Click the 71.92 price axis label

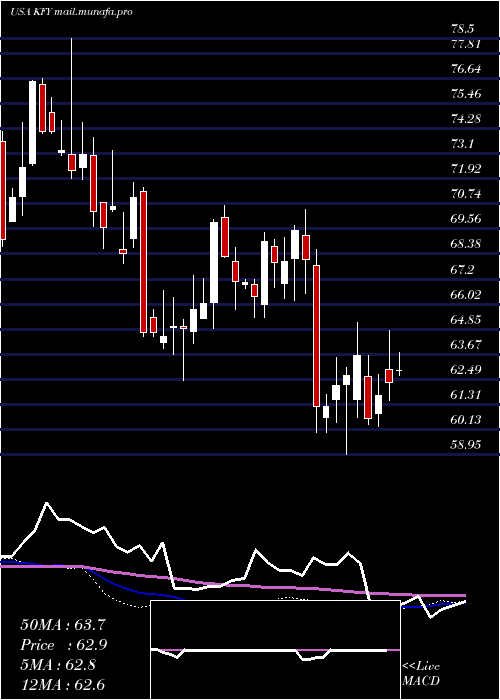[467, 169]
